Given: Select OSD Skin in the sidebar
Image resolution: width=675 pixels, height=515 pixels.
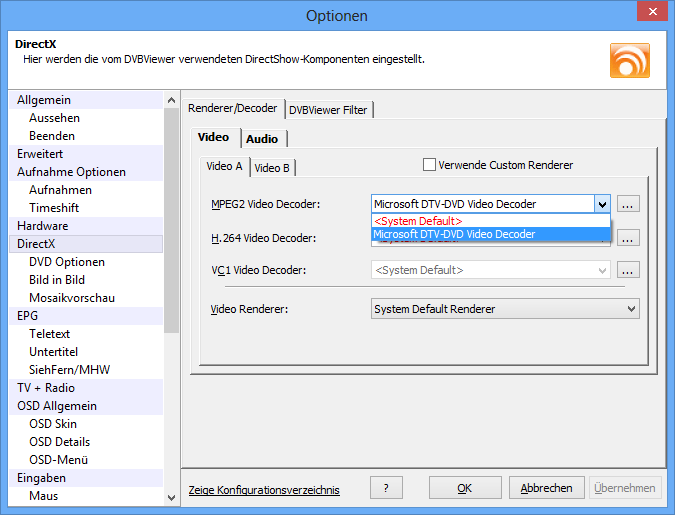Looking at the screenshot, I should click(x=53, y=424).
